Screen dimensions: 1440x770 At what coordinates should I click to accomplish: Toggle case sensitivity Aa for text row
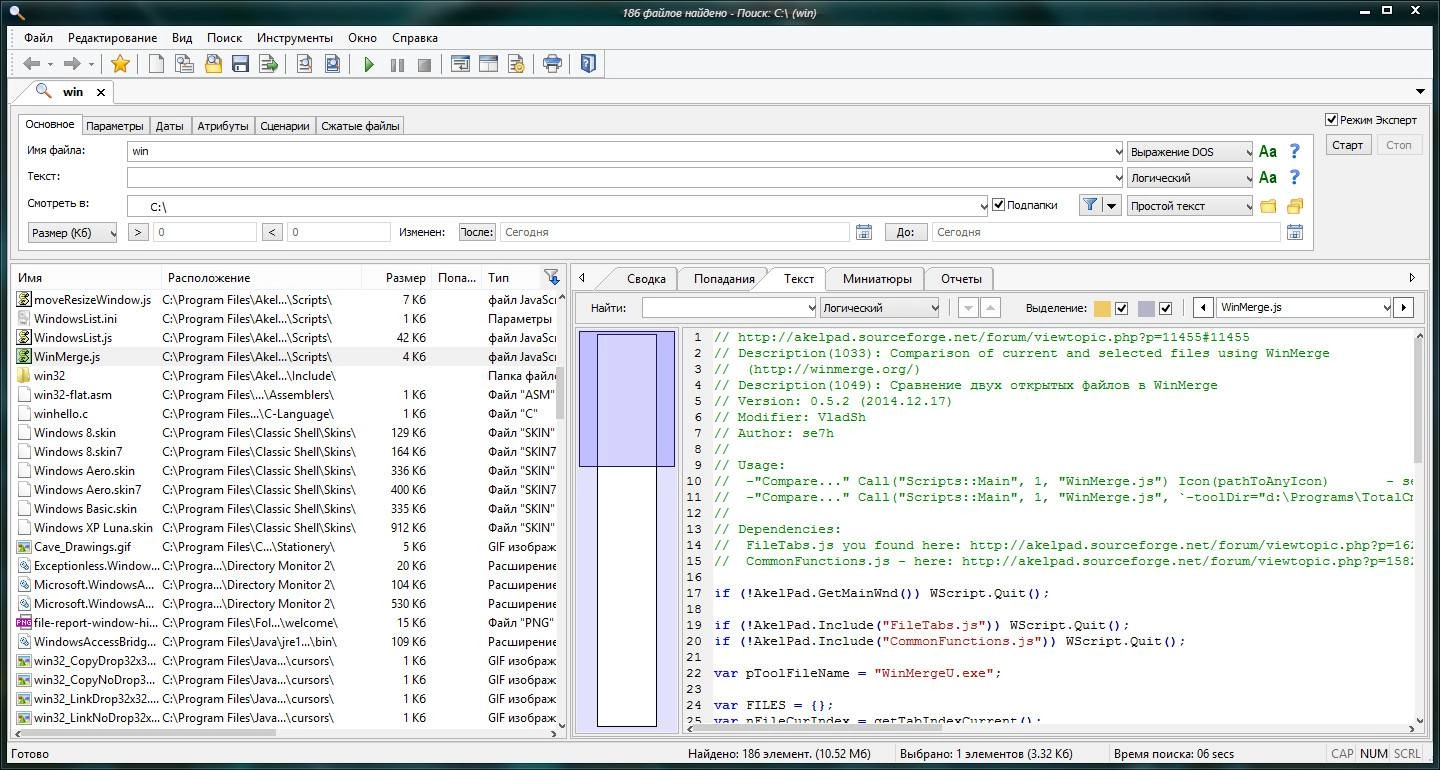pos(1268,178)
